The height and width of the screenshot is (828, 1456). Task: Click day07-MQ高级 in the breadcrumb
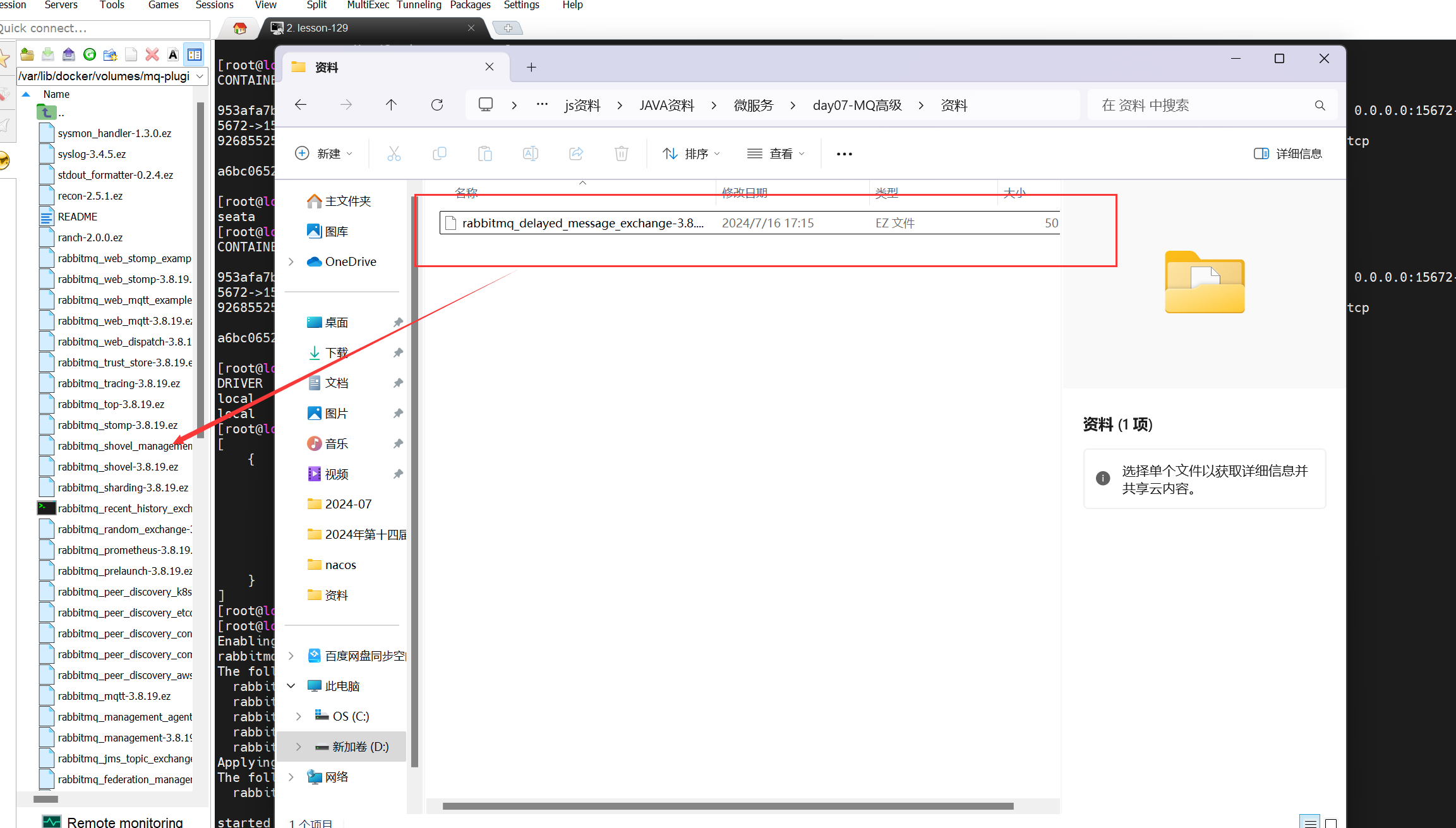pyautogui.click(x=857, y=105)
